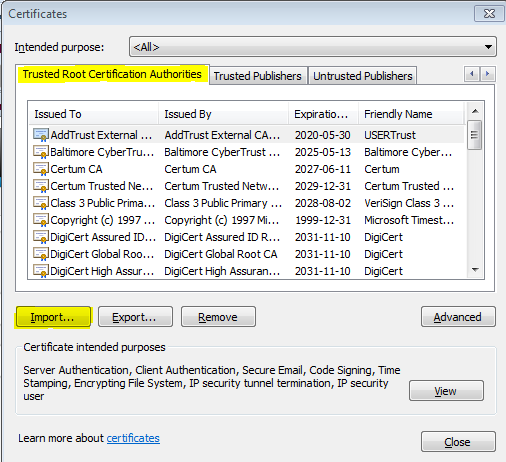Click the tab strip right scroll arrow
Viewport: 506px width, 462px height.
tap(488, 74)
